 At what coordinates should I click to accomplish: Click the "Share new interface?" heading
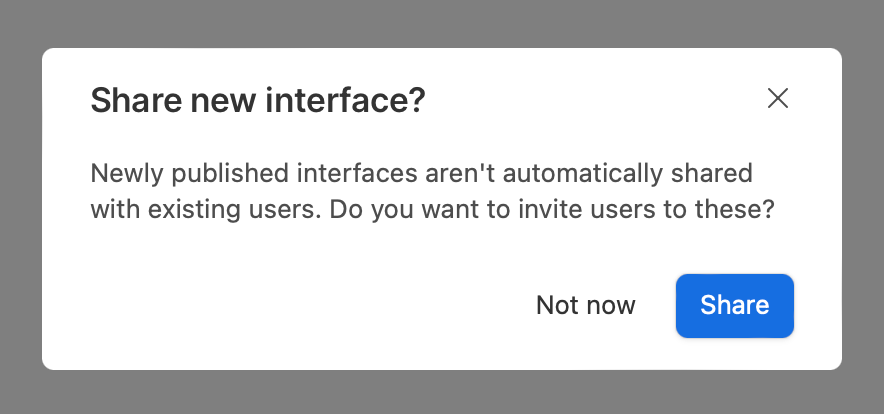[258, 100]
